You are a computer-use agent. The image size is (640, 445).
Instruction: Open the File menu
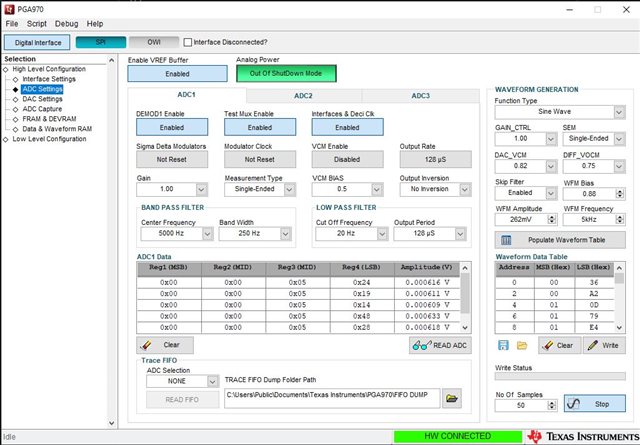coord(12,24)
